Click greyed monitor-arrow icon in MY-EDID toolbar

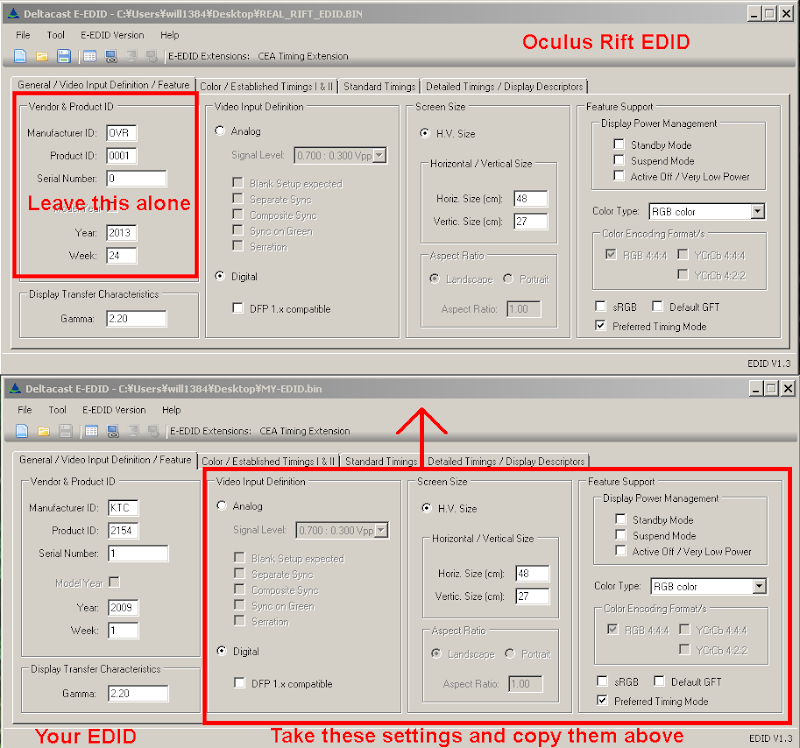[x=154, y=431]
